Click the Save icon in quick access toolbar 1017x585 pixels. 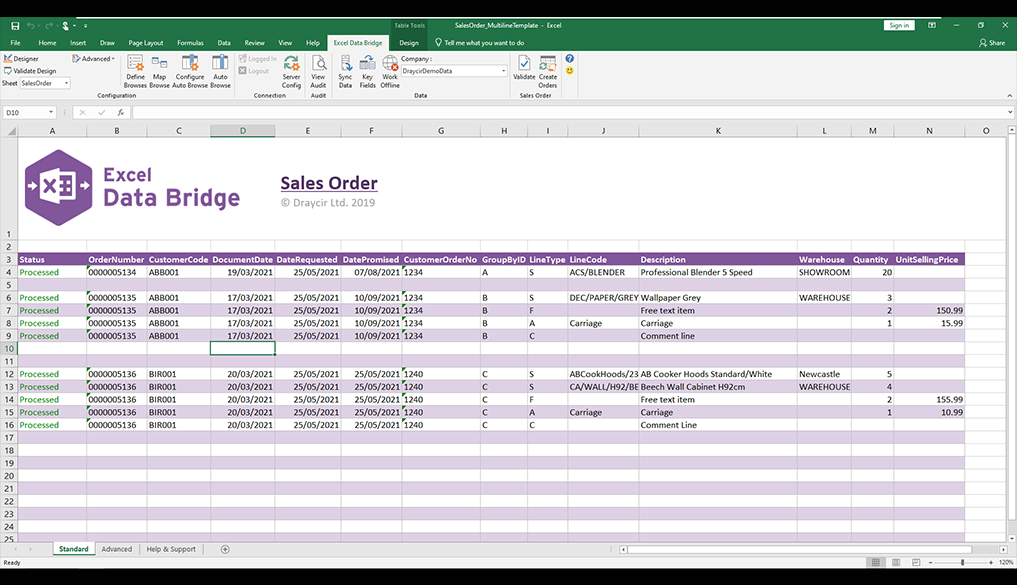(15, 26)
